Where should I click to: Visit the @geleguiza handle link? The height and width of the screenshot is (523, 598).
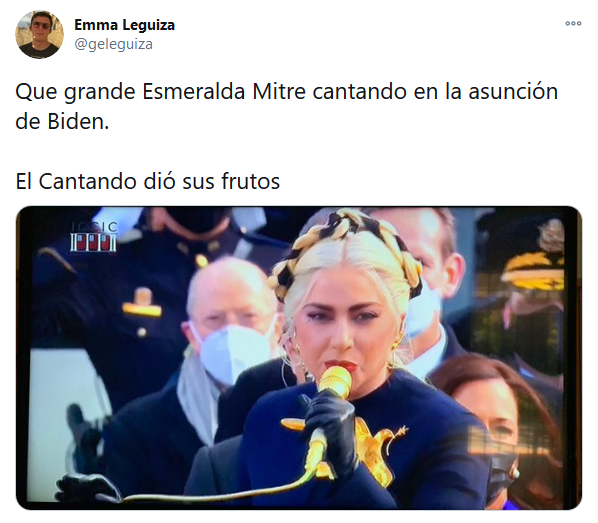tap(113, 44)
